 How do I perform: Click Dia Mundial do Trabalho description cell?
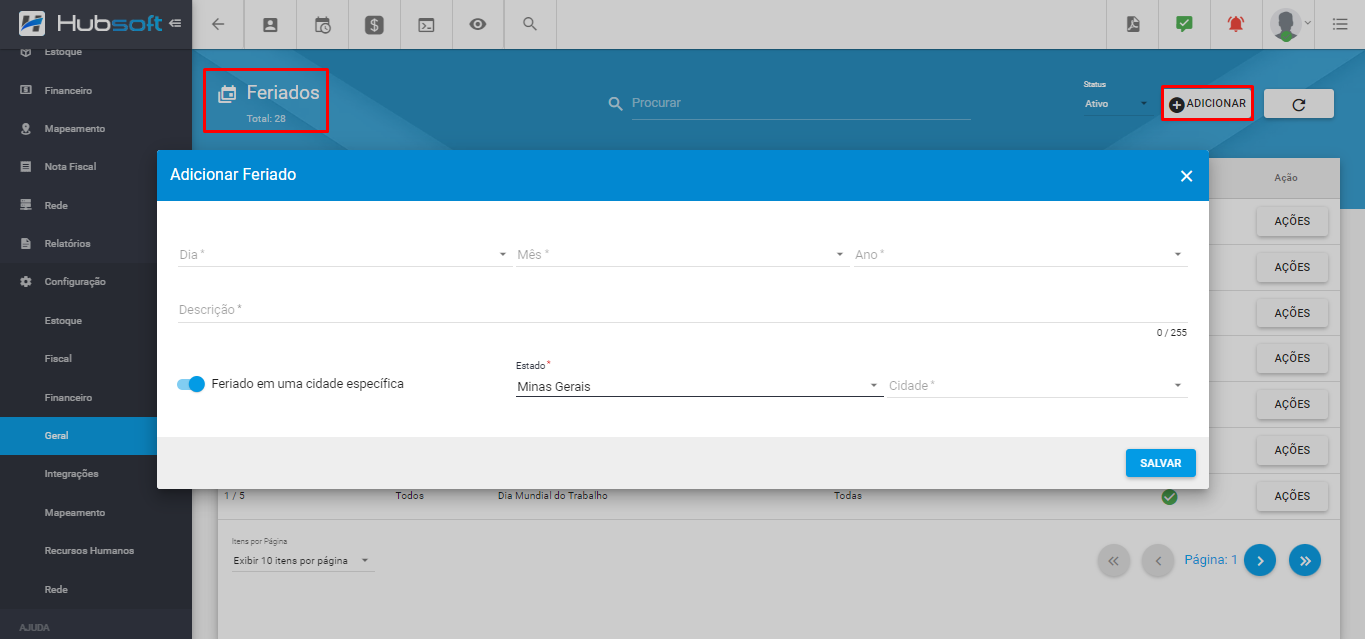pyautogui.click(x=552, y=496)
